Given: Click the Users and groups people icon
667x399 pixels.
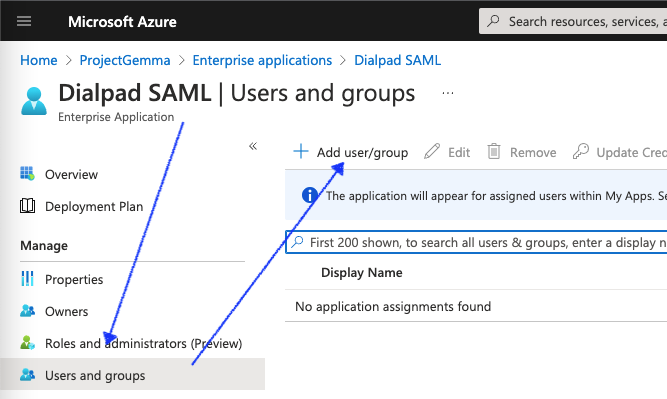Looking at the screenshot, I should (x=27, y=374).
